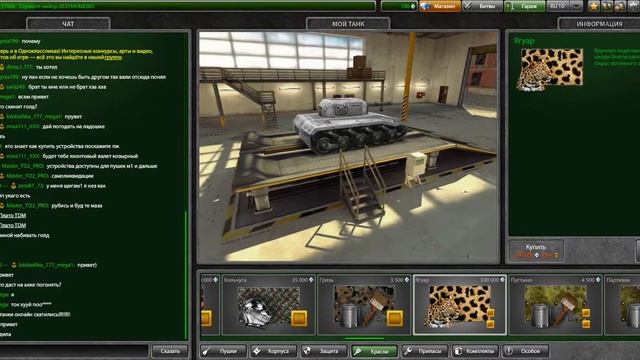Image resolution: width=640 pixels, height=360 pixels.
Task: Click the Ягуар title in information panel
Action: click(x=524, y=41)
